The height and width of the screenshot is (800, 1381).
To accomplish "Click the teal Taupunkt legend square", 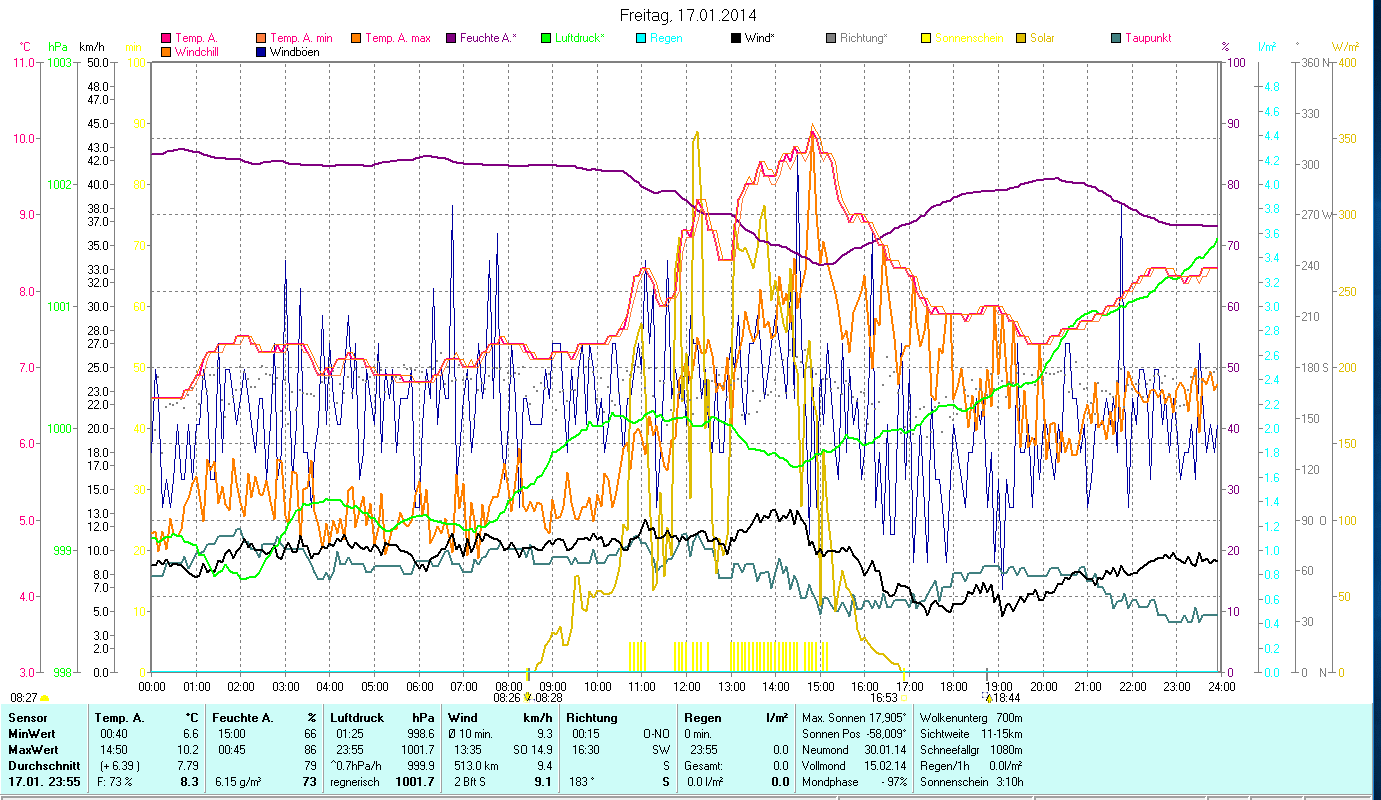I will tap(1116, 39).
